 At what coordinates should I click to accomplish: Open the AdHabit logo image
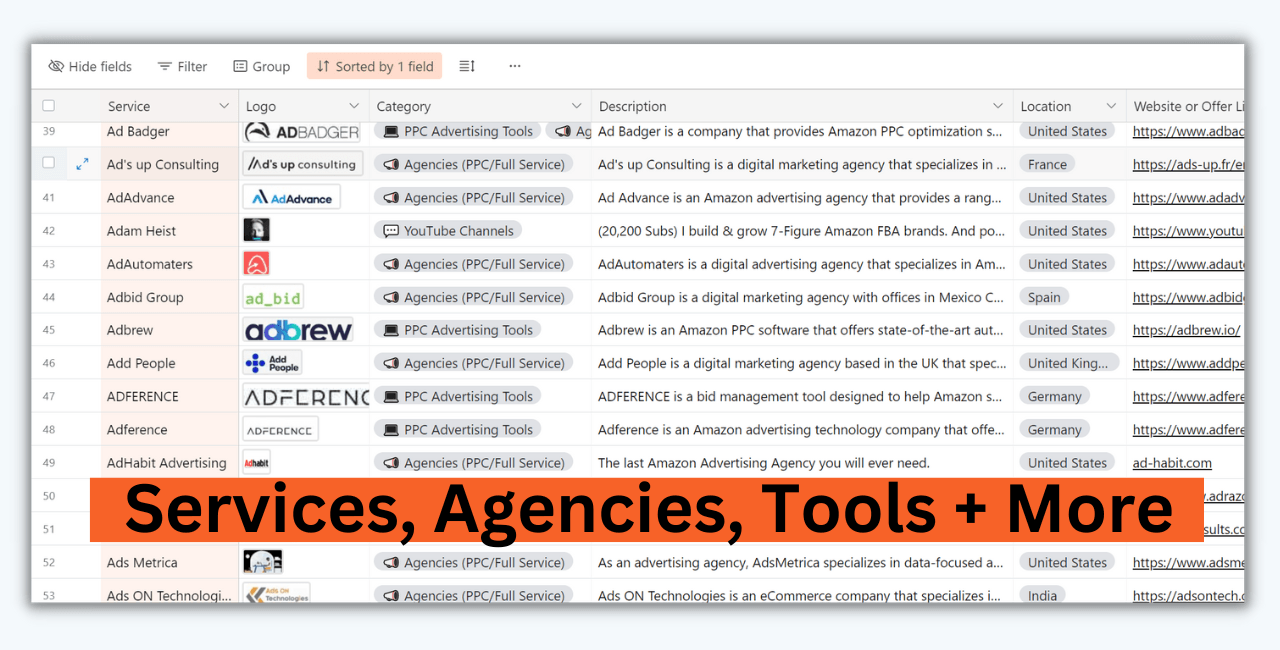(x=257, y=463)
